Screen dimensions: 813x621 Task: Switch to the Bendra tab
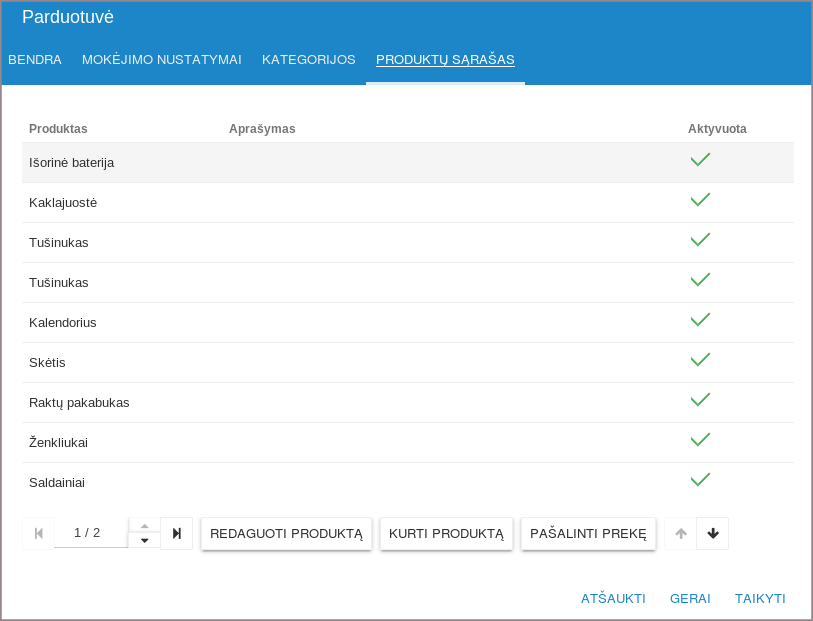35,60
